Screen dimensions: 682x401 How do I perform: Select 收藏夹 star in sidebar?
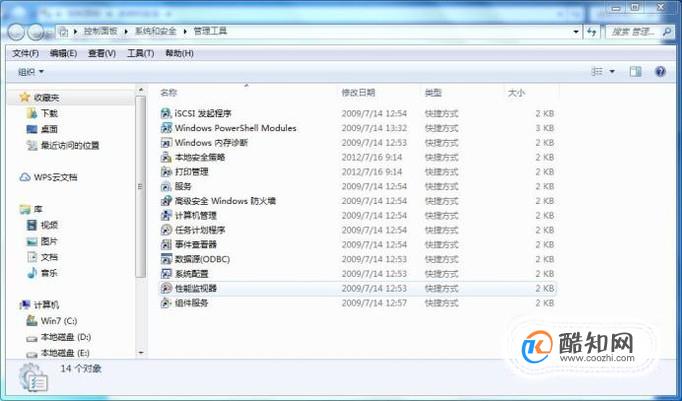[24, 97]
